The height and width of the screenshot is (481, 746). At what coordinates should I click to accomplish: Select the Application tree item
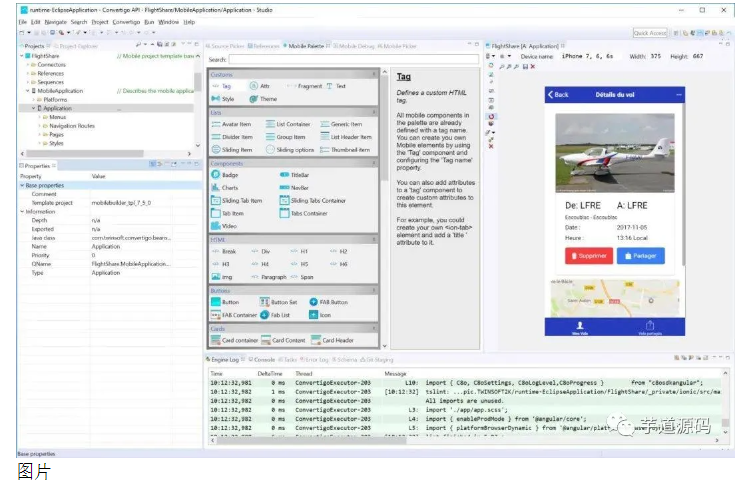coord(57,108)
